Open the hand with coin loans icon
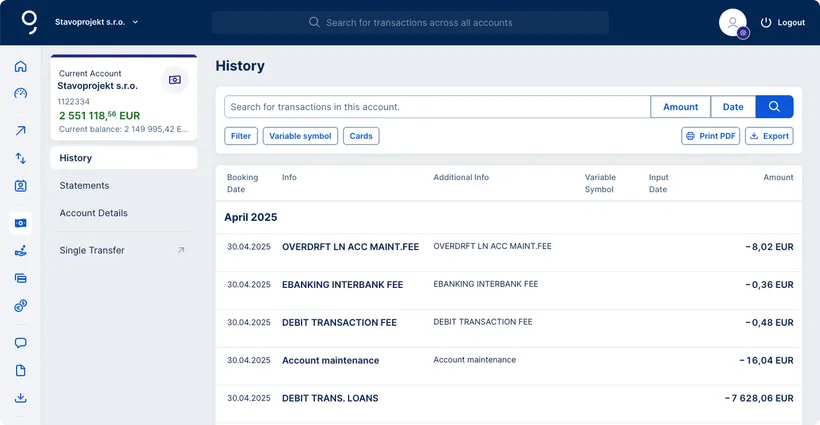This screenshot has width=820, height=425. click(20, 251)
